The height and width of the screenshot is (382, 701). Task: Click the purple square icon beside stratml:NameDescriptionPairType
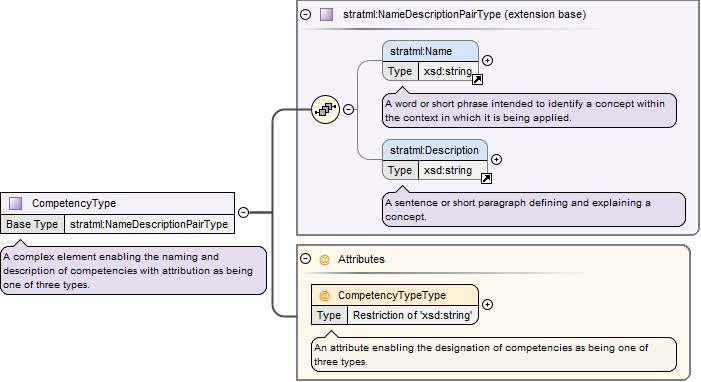(326, 14)
